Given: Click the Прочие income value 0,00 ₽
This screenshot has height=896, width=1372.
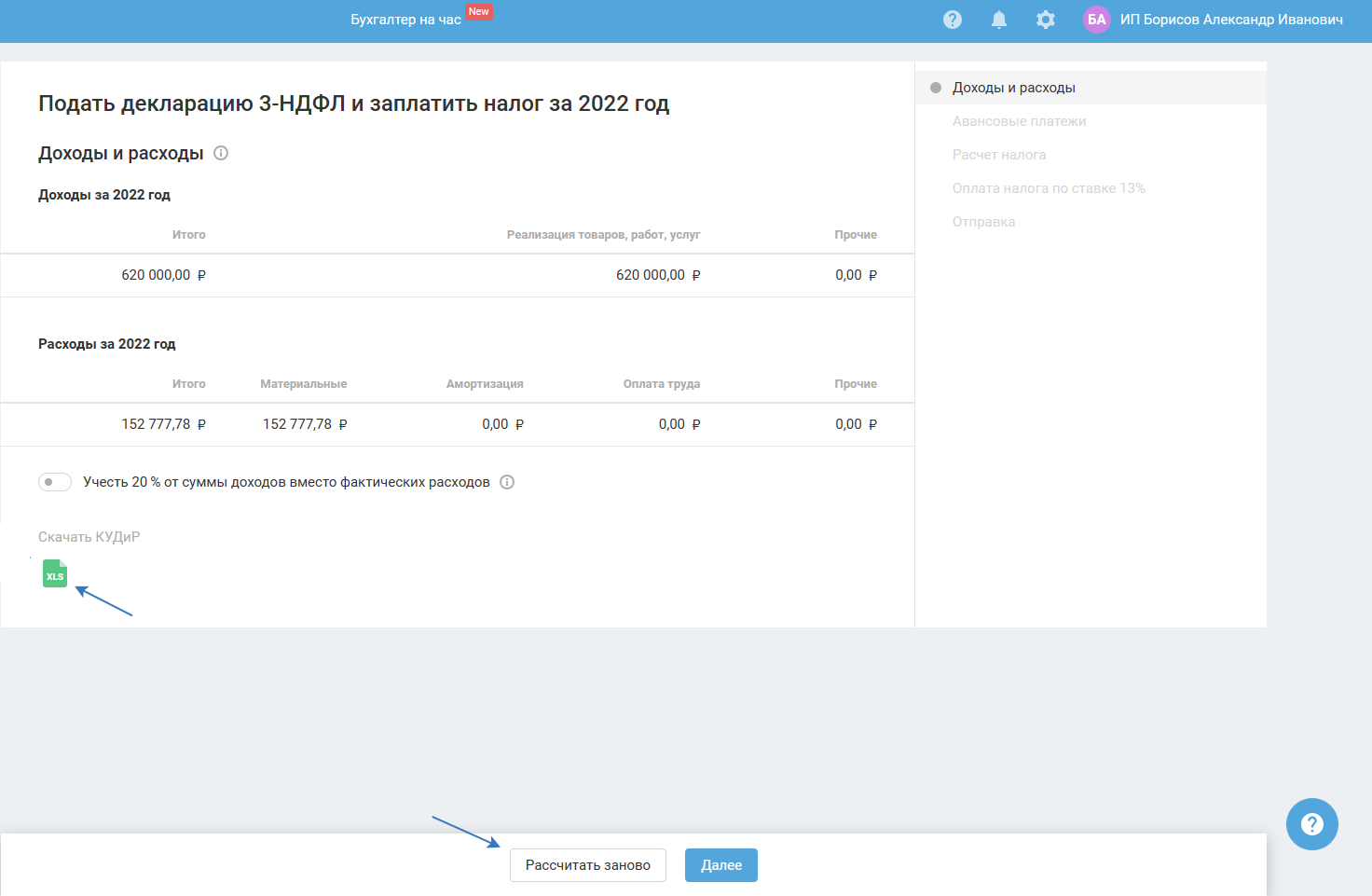Looking at the screenshot, I should coord(856,275).
